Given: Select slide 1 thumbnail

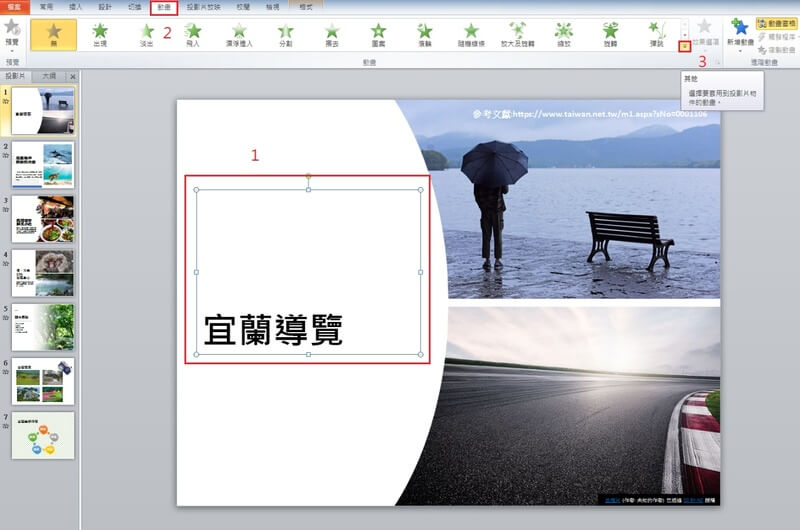Looking at the screenshot, I should point(43,111).
